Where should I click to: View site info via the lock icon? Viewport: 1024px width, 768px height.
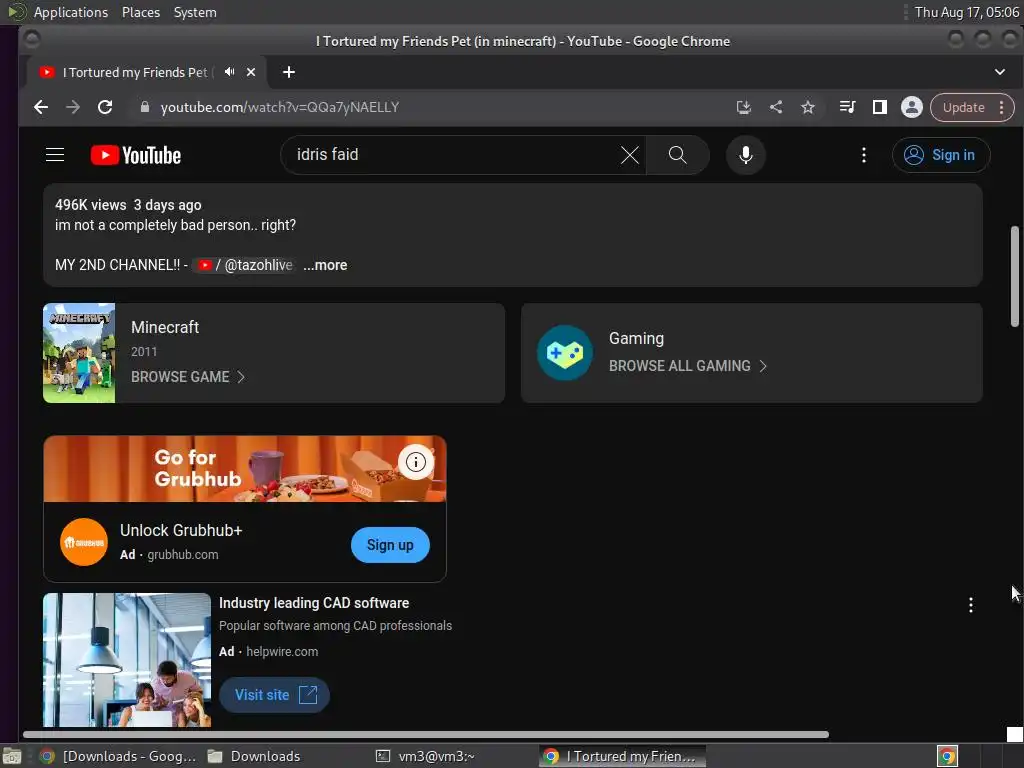(145, 107)
